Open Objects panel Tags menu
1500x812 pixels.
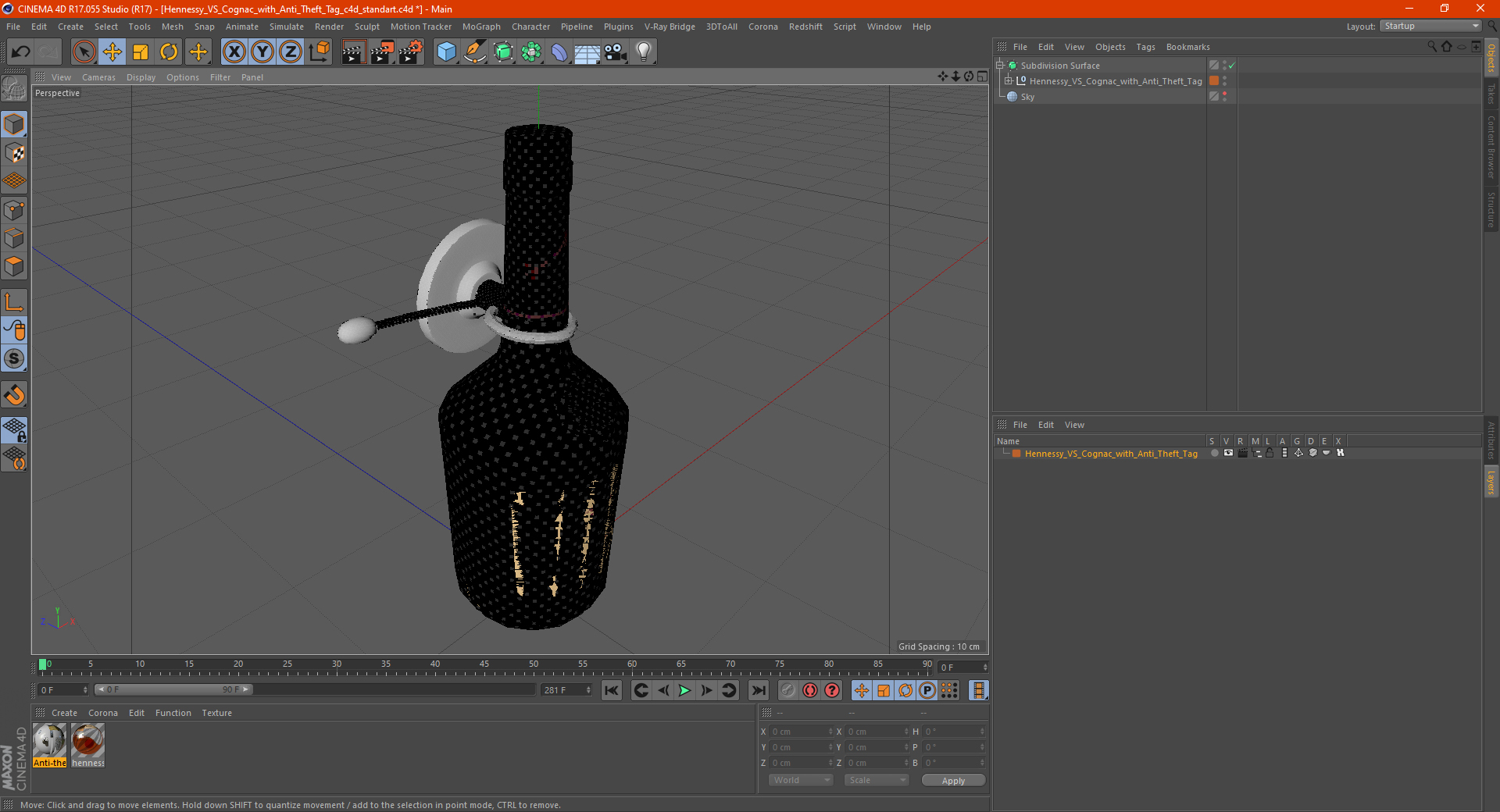pyautogui.click(x=1145, y=47)
